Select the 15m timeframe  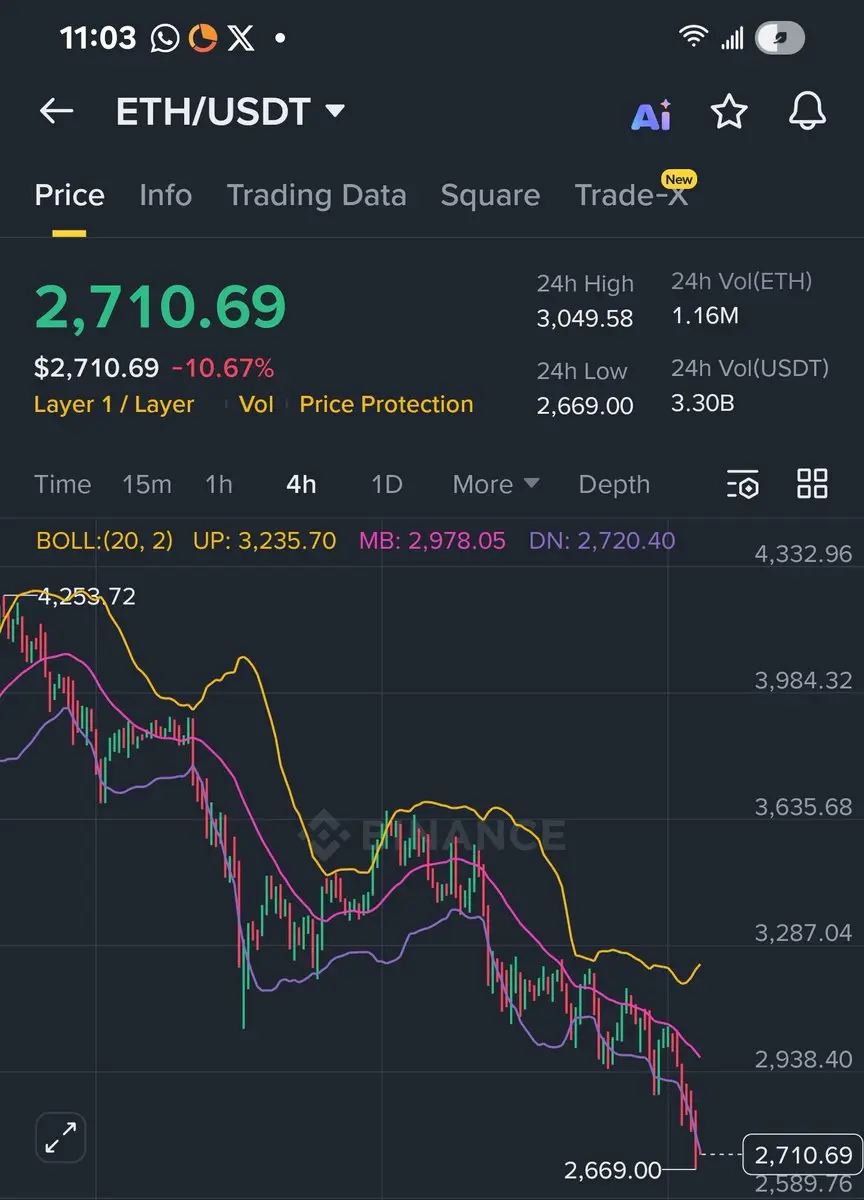point(147,484)
